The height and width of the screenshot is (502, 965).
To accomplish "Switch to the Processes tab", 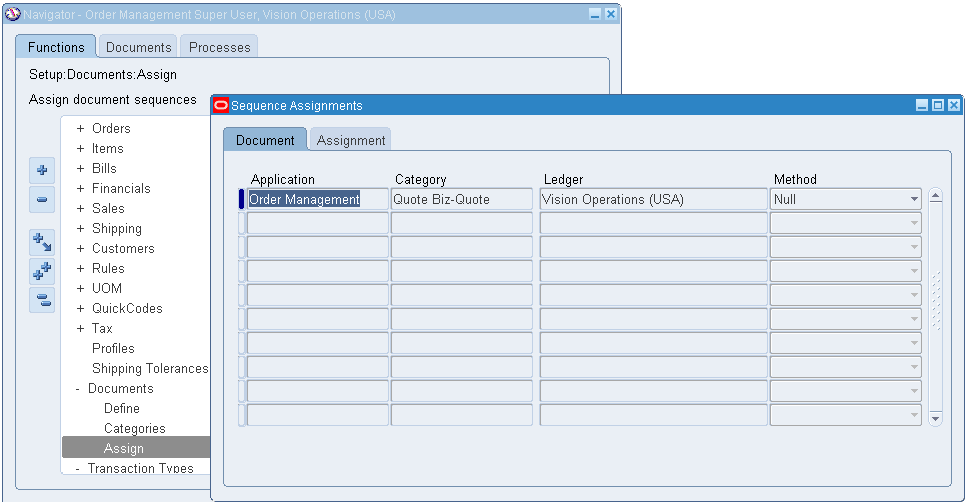I will (220, 47).
